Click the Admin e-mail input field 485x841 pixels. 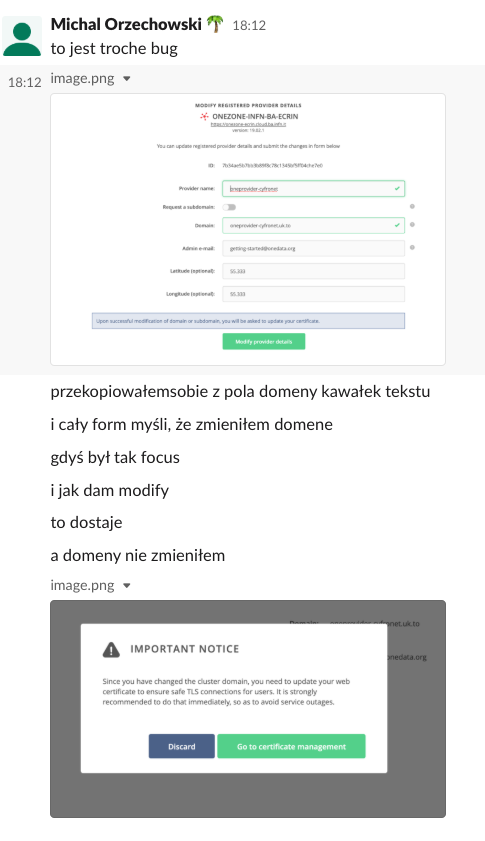(x=313, y=248)
